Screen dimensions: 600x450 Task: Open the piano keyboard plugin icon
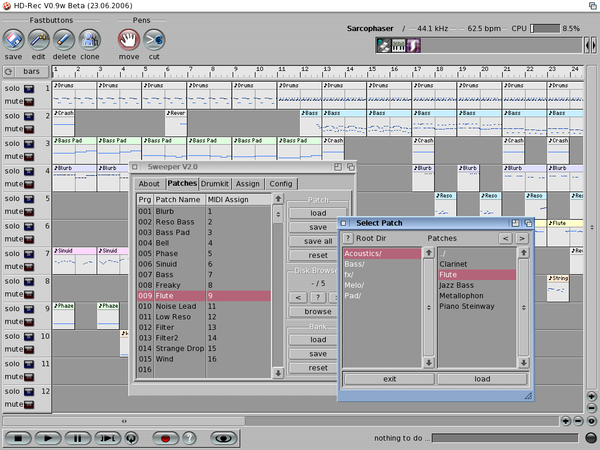point(398,45)
